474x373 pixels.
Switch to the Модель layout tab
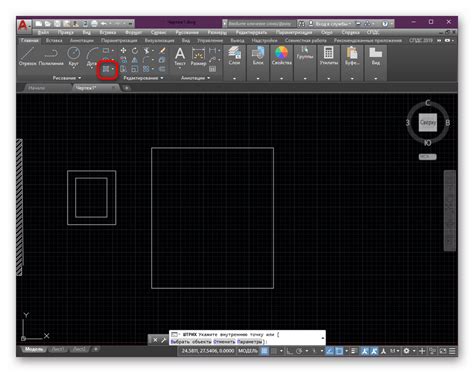click(34, 349)
